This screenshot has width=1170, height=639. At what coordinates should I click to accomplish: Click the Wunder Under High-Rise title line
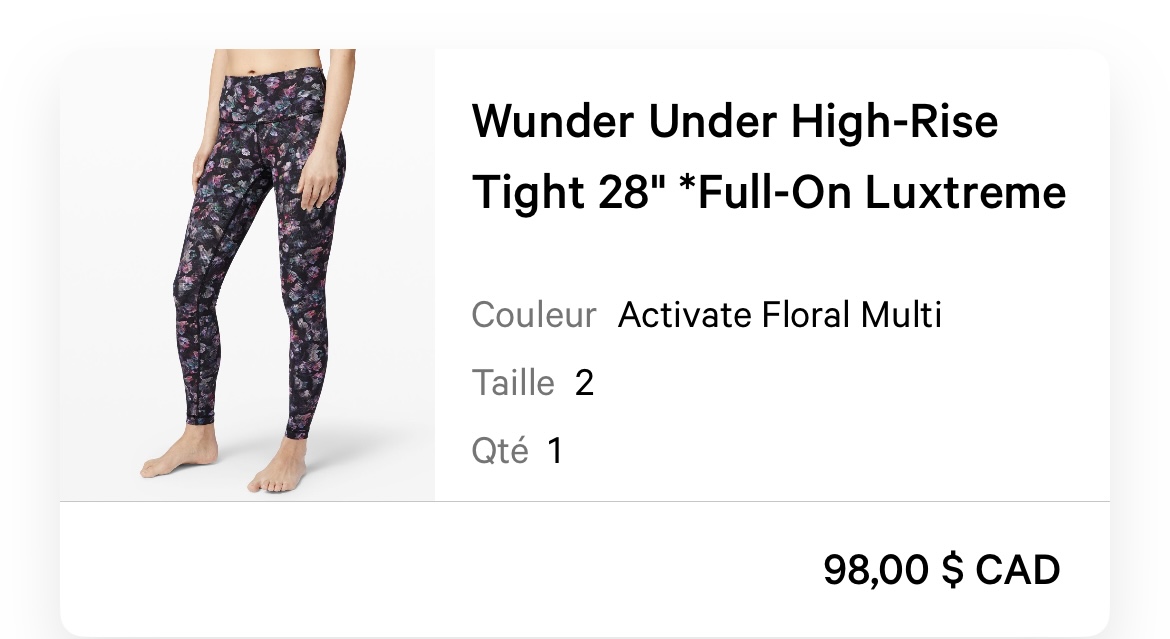(x=735, y=122)
